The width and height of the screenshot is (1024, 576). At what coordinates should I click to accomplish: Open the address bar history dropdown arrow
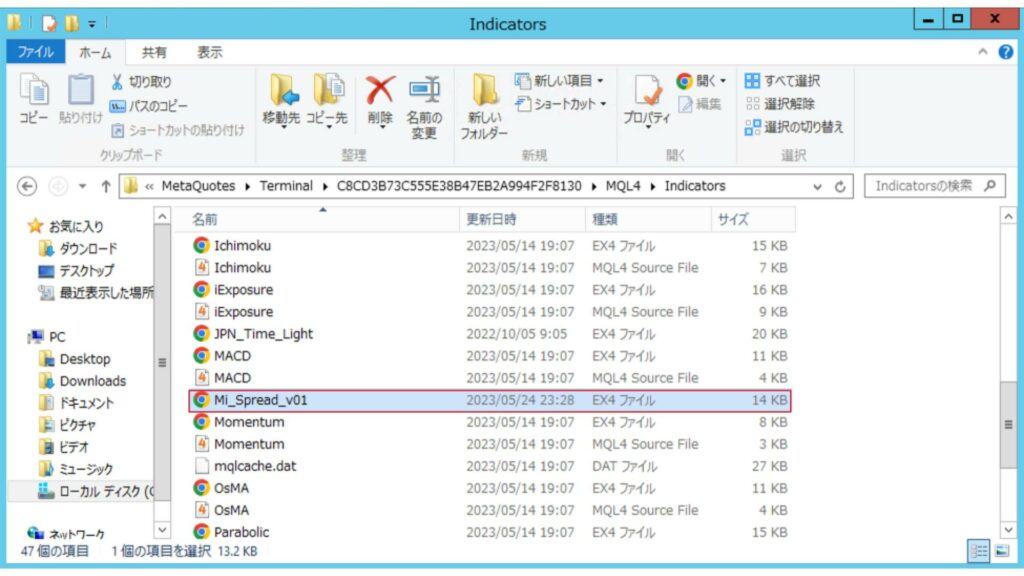click(x=818, y=187)
